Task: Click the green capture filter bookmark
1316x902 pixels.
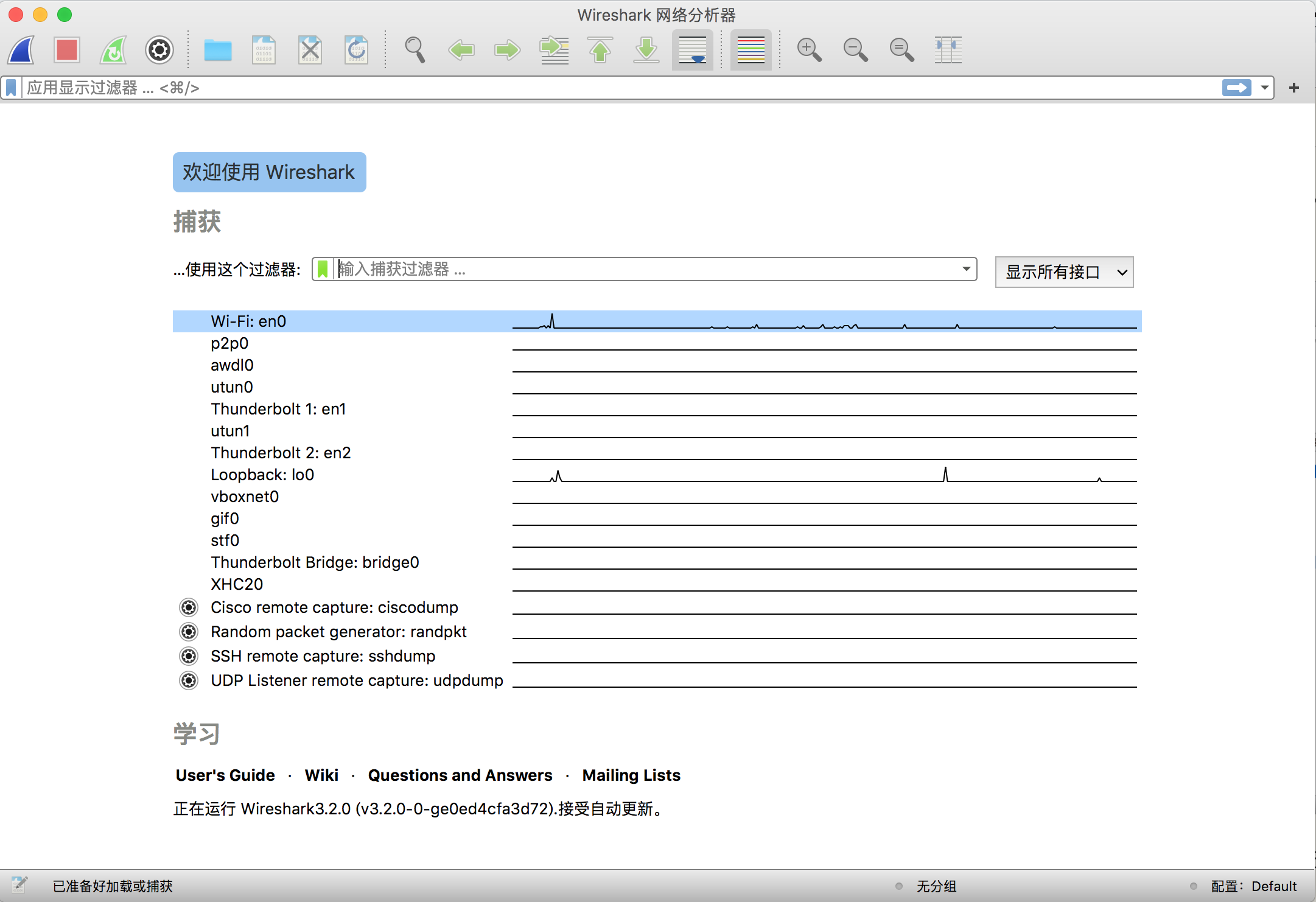Action: pos(323,269)
